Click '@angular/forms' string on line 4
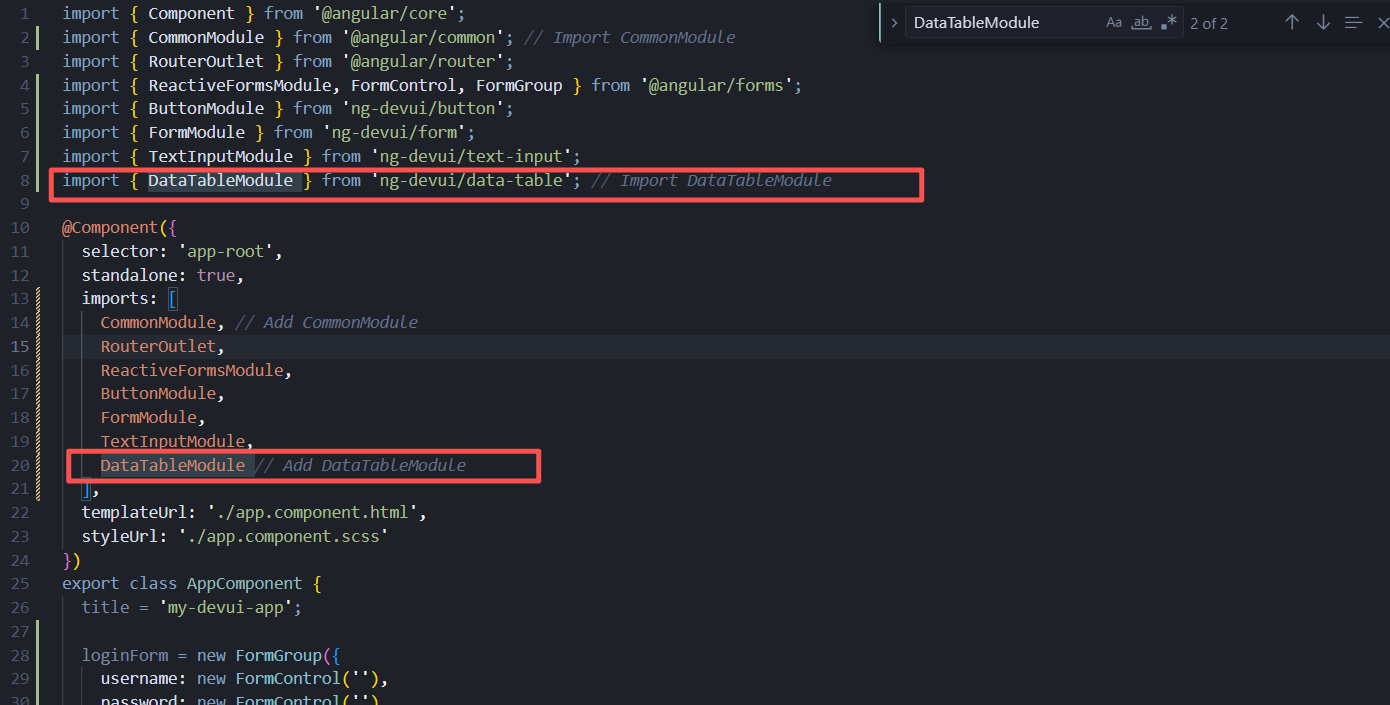 point(716,85)
